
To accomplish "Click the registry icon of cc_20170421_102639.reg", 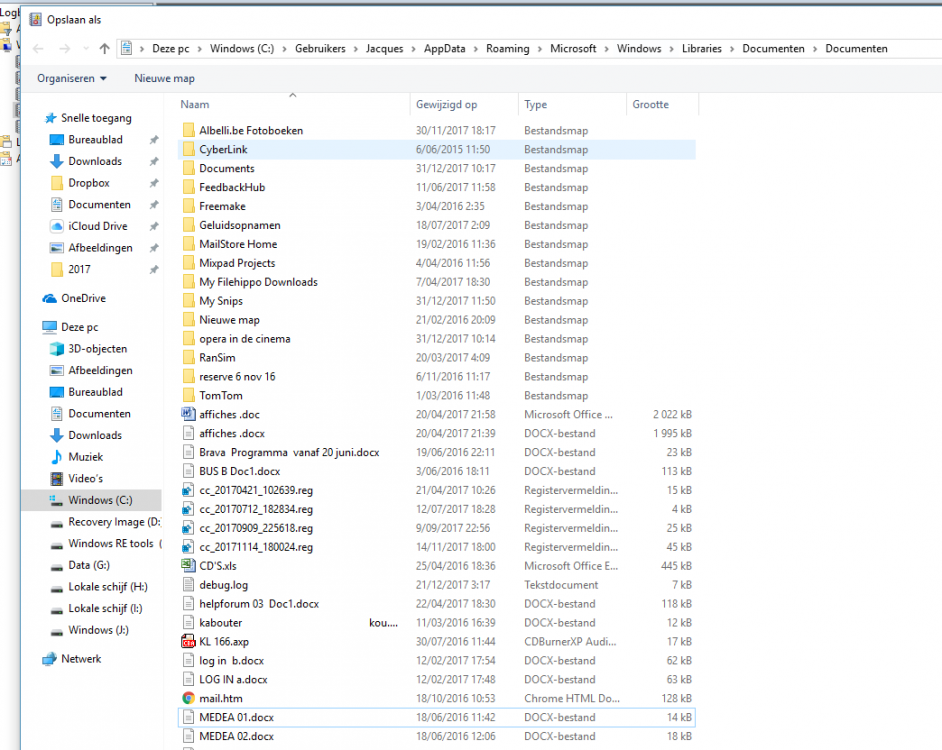I will (x=189, y=490).
